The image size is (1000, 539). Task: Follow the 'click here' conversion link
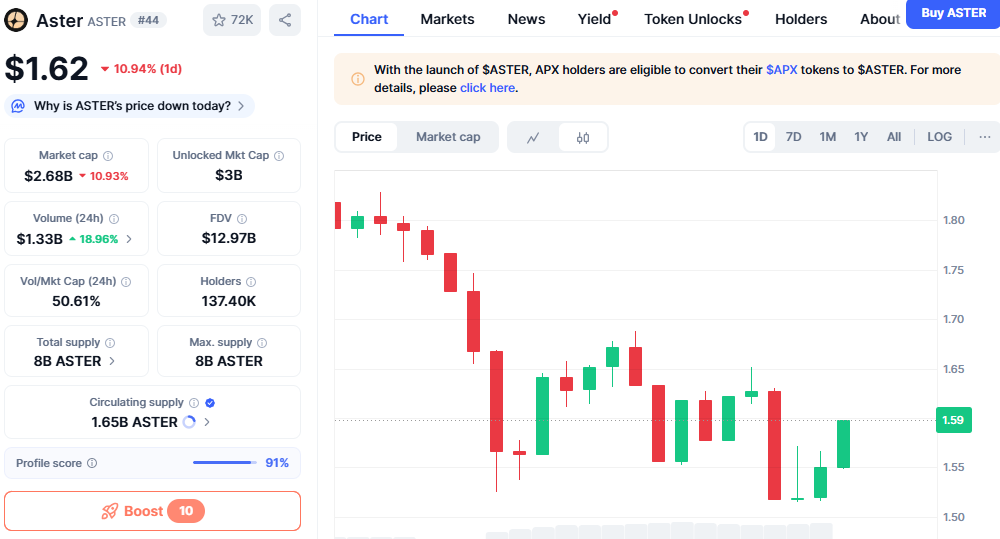[x=487, y=88]
